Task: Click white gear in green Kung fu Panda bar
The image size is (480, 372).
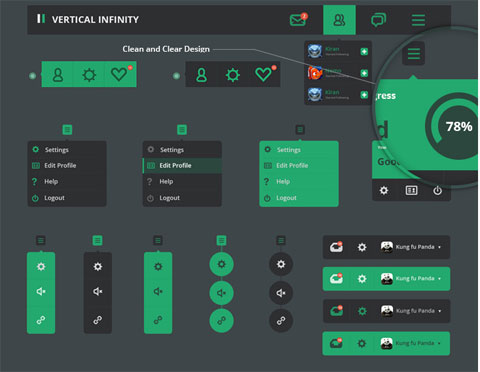Action: [x=362, y=278]
